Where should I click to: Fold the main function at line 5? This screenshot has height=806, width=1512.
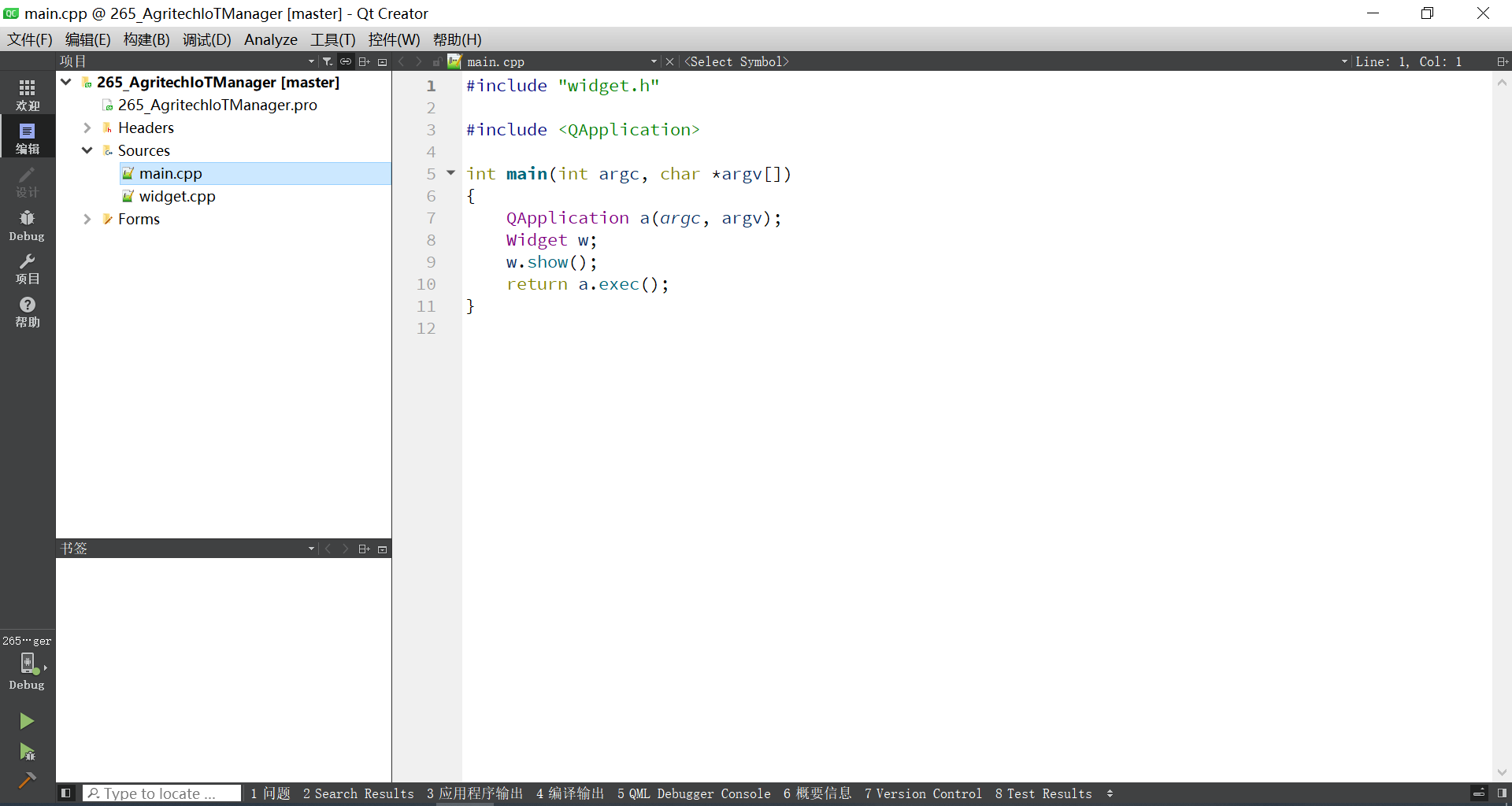point(451,173)
